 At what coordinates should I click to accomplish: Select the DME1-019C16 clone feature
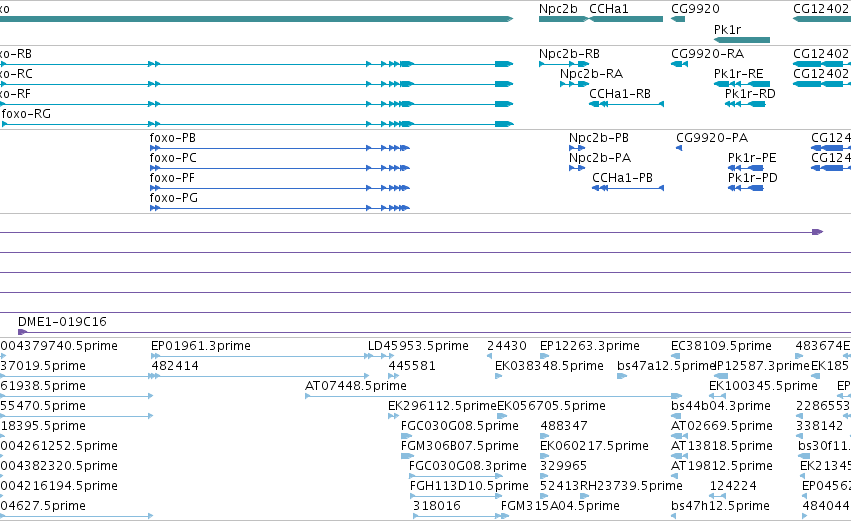434,332
